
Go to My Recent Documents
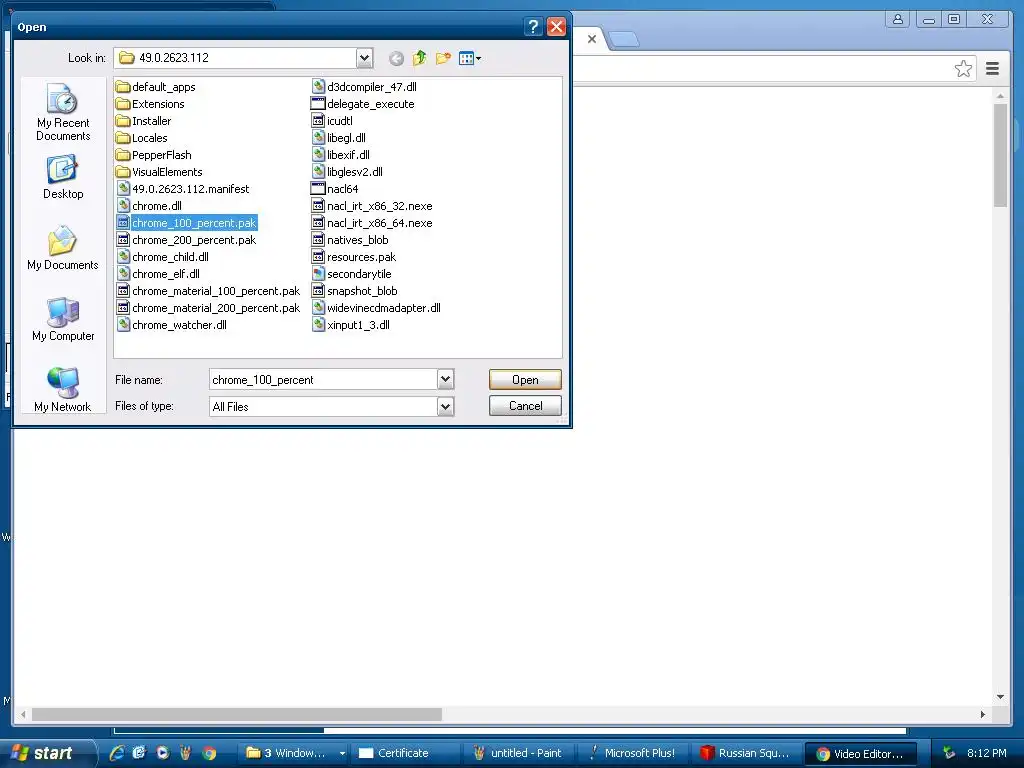pyautogui.click(x=63, y=112)
